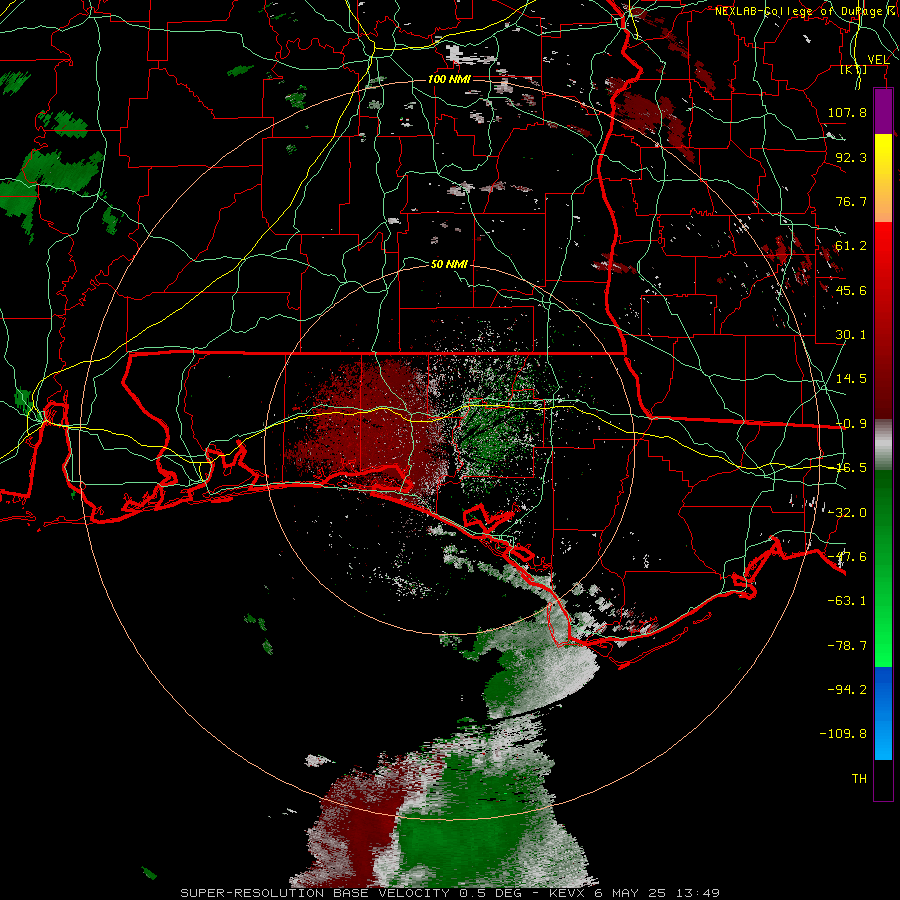This screenshot has height=900, width=900.
Task: Click the "100 NMI" range ring label
Action: (x=449, y=79)
